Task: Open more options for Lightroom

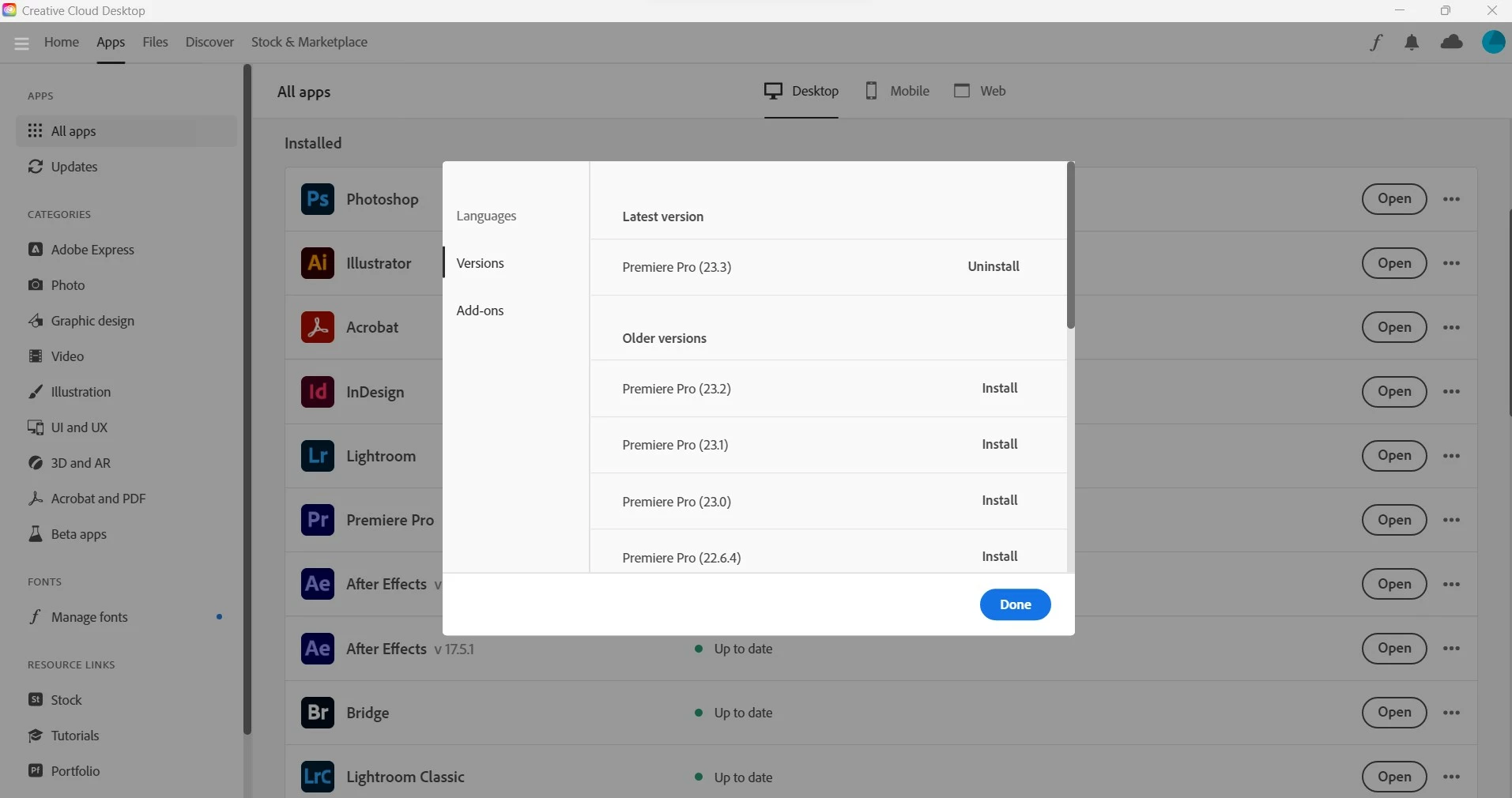Action: click(x=1451, y=456)
